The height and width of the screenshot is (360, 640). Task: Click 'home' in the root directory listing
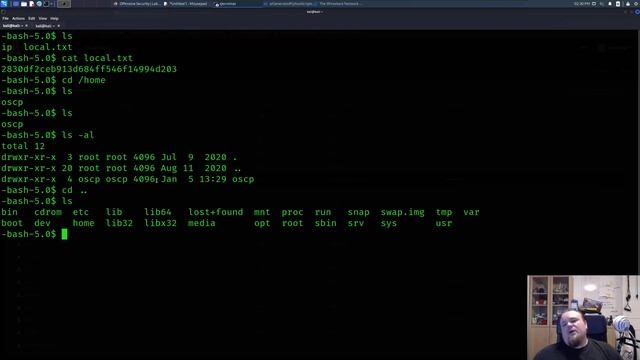pyautogui.click(x=83, y=223)
